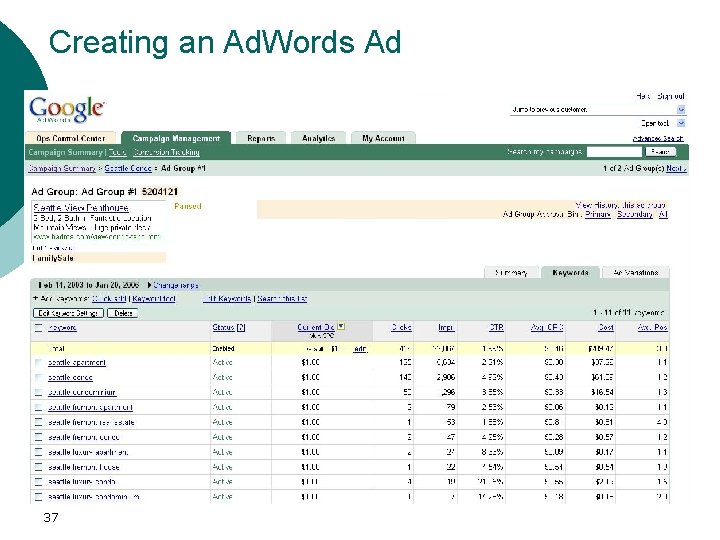Sort by the Clicks column header
The image size is (720, 540).
click(x=401, y=327)
